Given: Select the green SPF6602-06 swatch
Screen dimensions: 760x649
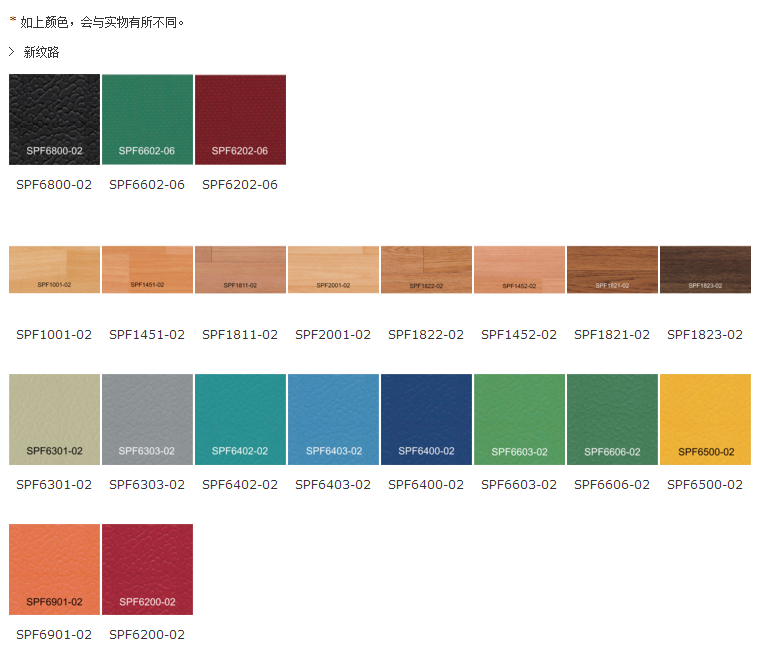Looking at the screenshot, I should [147, 119].
